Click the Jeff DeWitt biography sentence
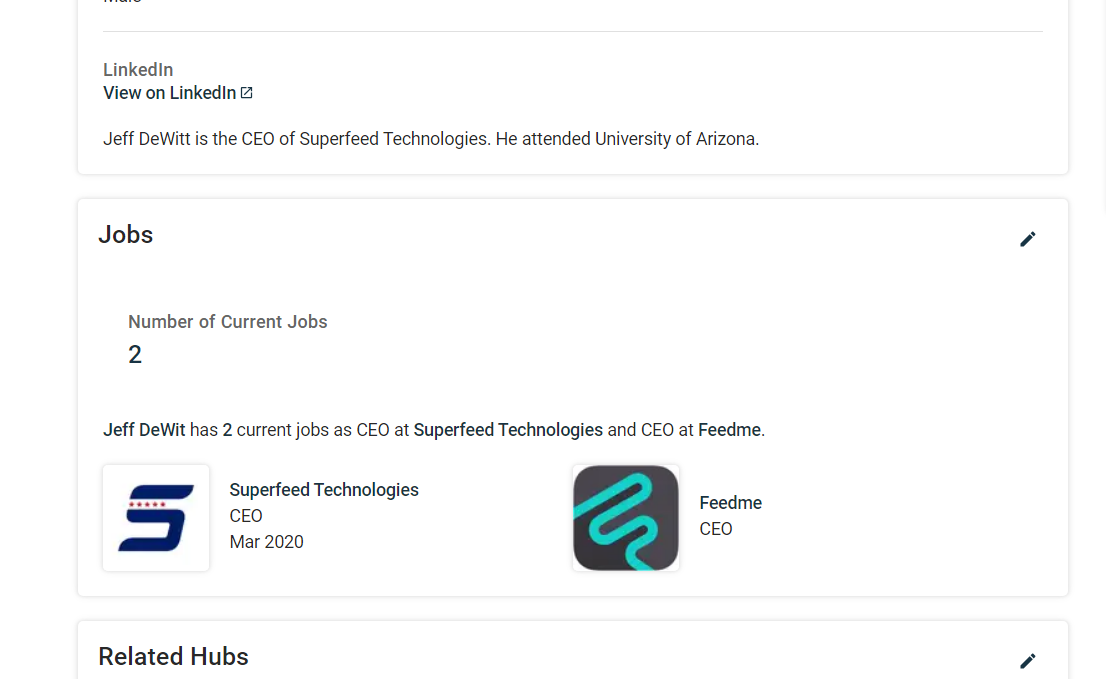 (x=431, y=139)
